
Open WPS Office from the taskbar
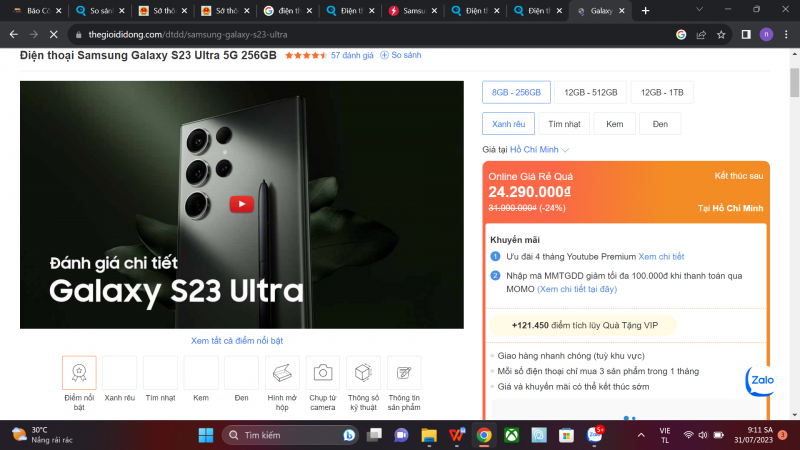pos(457,435)
